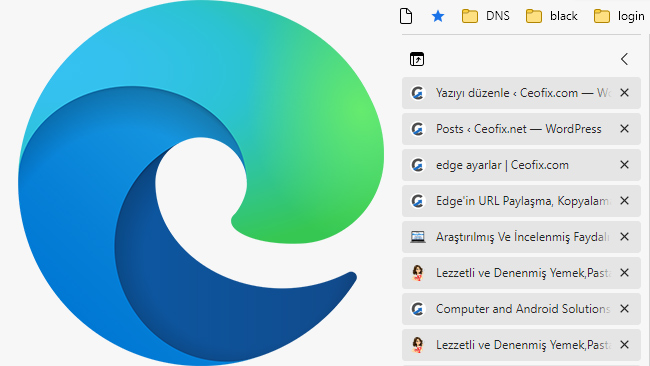
Task: Close the edge ayarlar | Ceofix.com tab
Action: (624, 165)
